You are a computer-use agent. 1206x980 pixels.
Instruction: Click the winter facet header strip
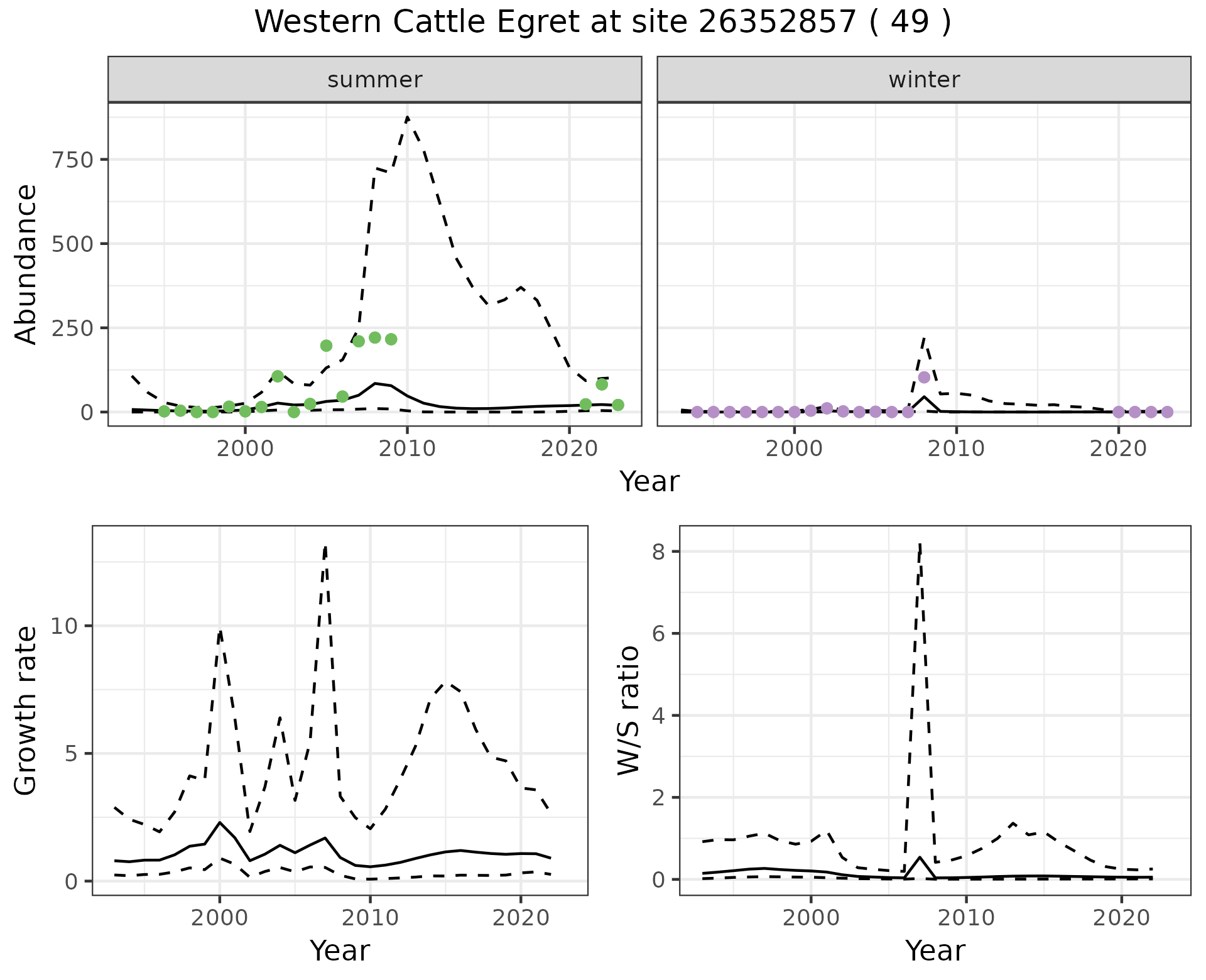pyautogui.click(x=923, y=80)
